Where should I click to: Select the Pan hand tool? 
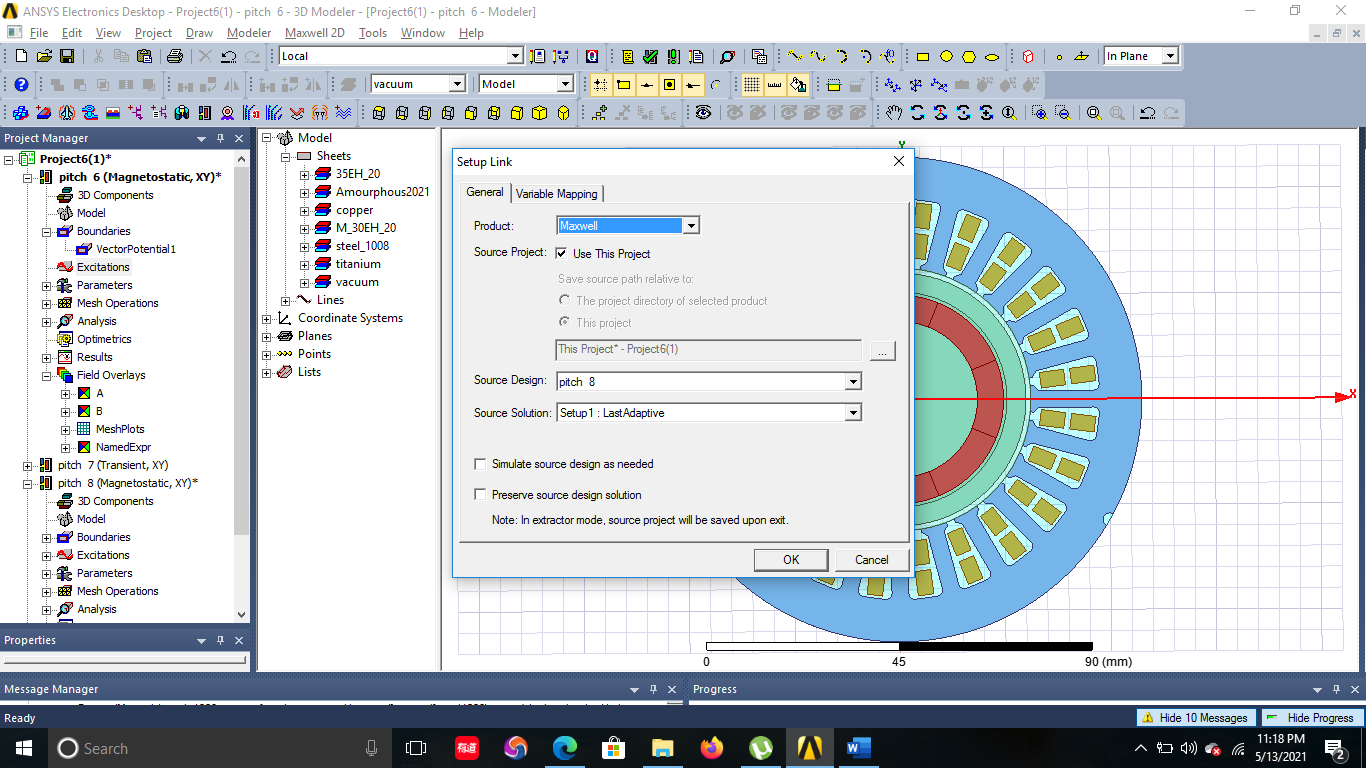click(x=894, y=112)
